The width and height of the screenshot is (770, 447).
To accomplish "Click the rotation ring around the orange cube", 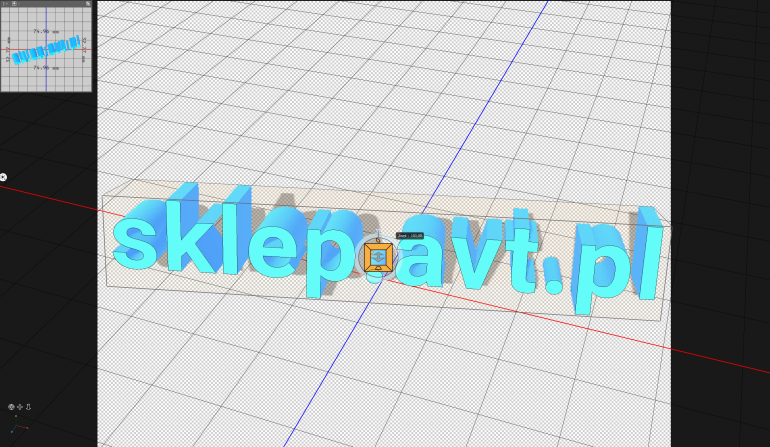I will pyautogui.click(x=359, y=258).
